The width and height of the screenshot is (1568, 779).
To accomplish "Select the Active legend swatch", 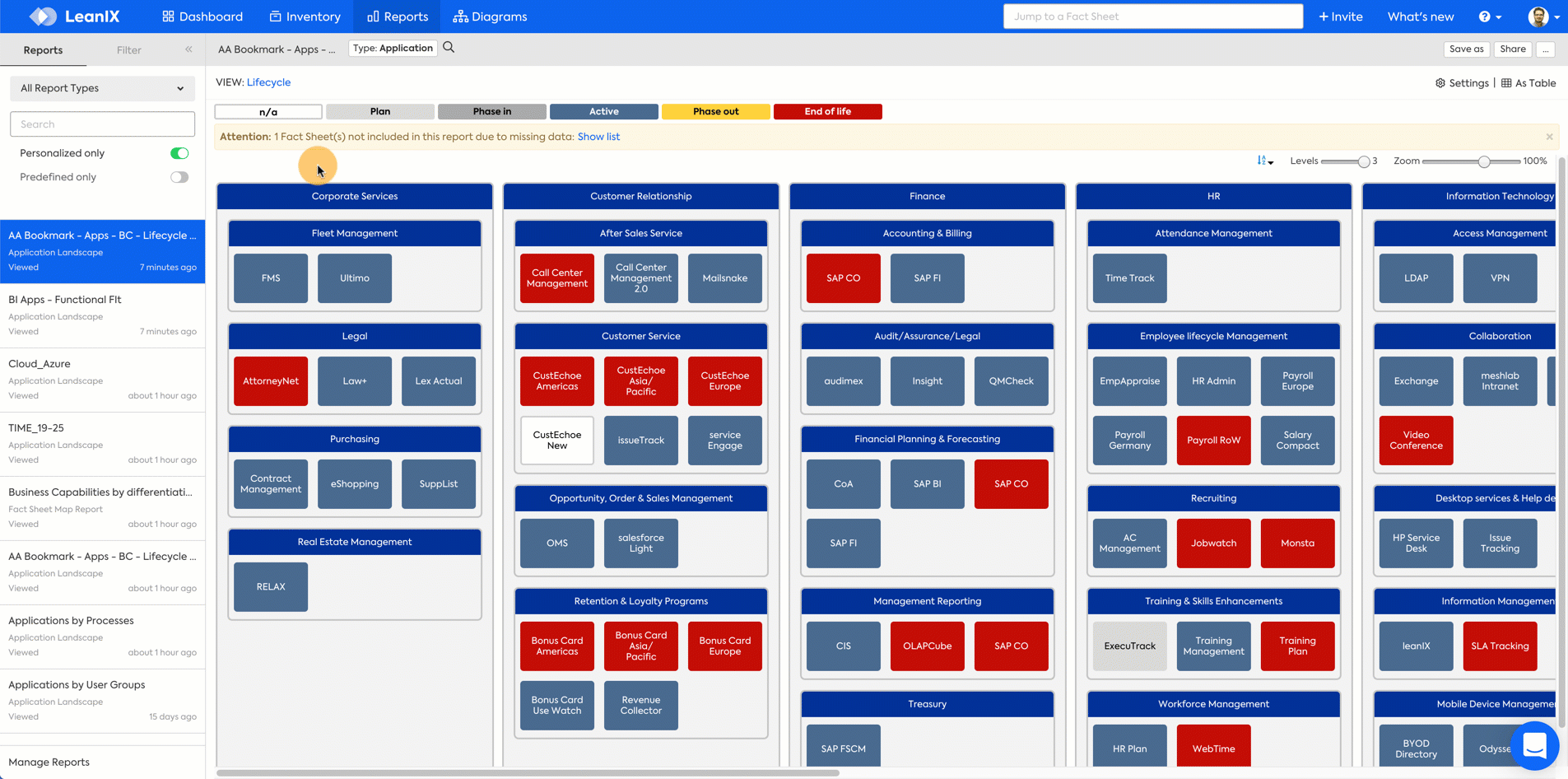I will tap(603, 112).
